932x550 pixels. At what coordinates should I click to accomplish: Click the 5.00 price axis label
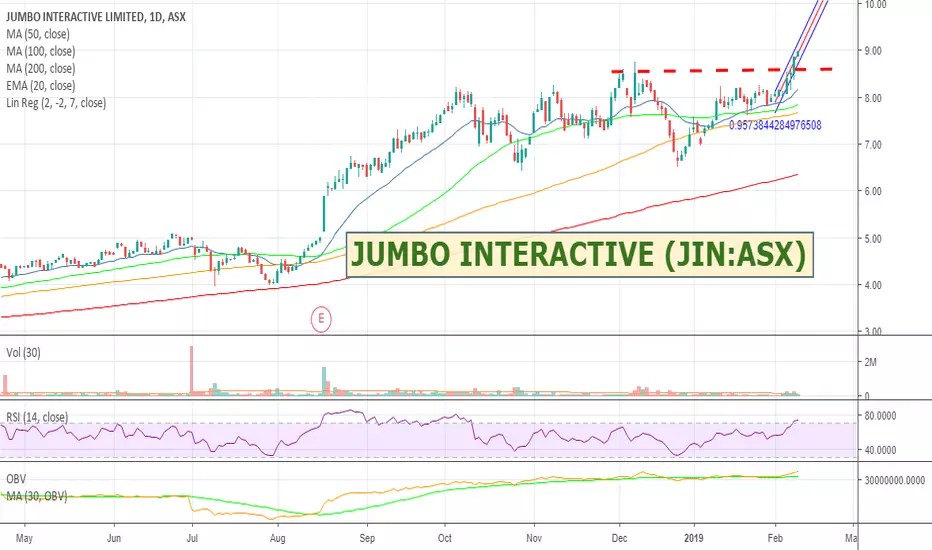(x=873, y=238)
